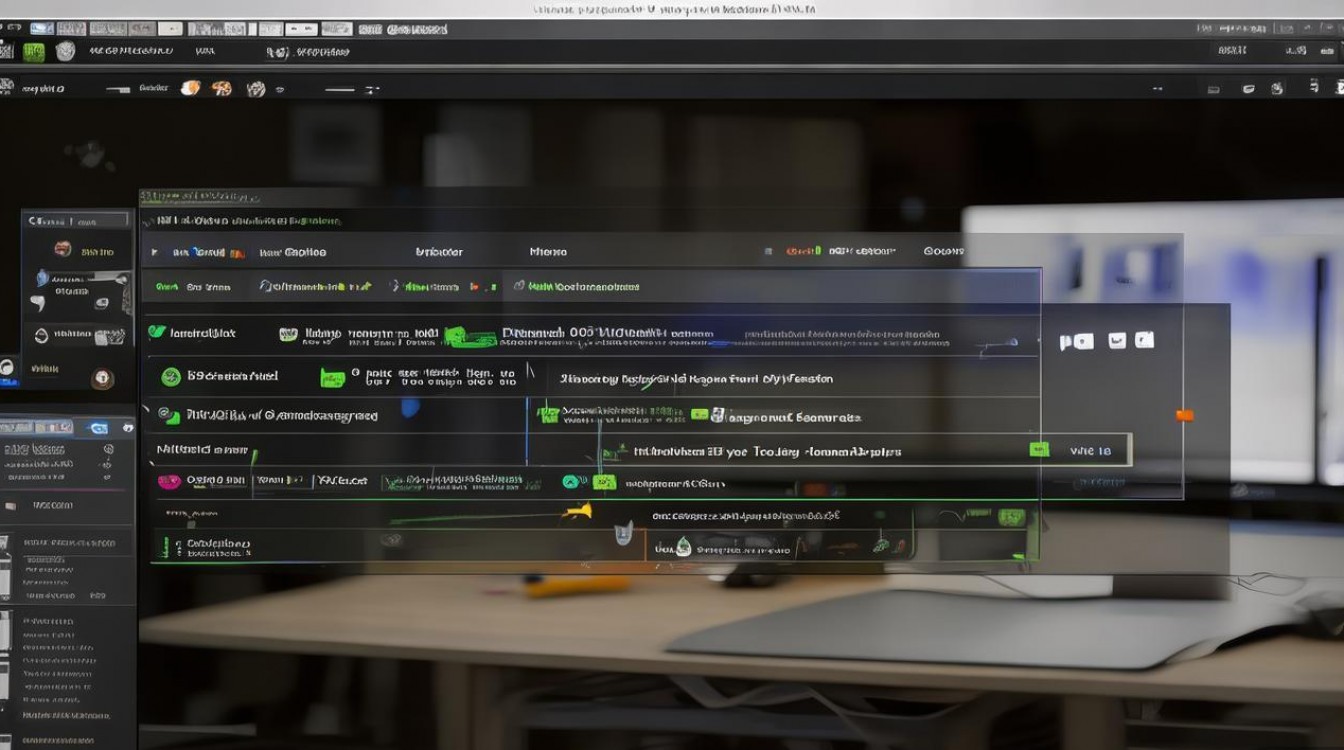
Task: Click the blue icon in left side panel
Action: [43, 278]
